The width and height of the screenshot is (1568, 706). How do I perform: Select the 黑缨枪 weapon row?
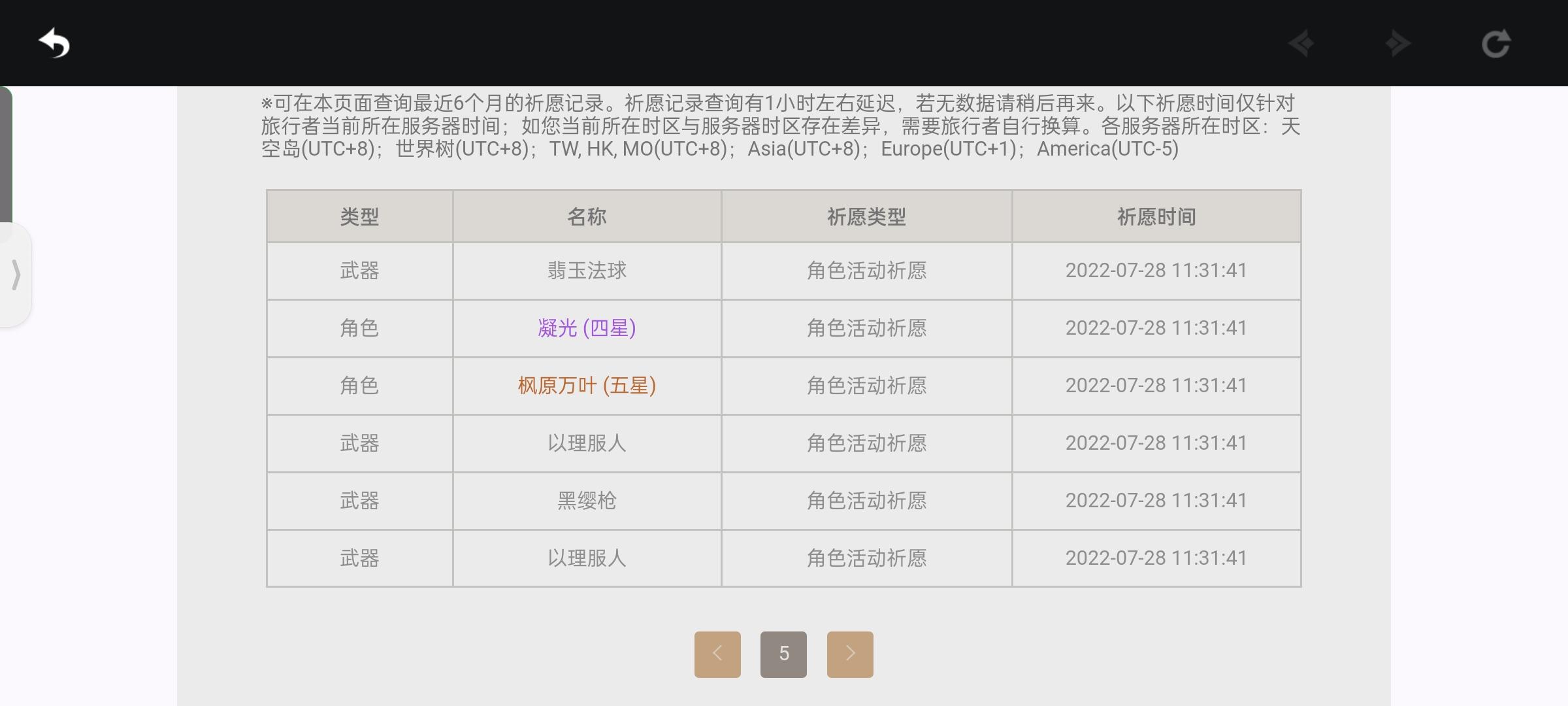click(x=587, y=501)
